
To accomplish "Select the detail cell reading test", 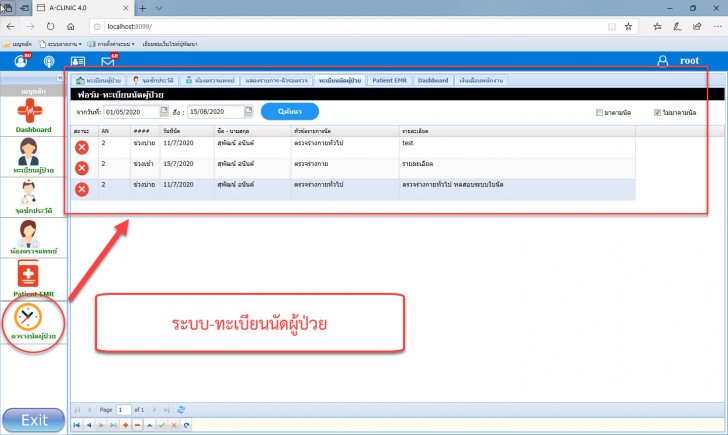I will click(517, 147).
